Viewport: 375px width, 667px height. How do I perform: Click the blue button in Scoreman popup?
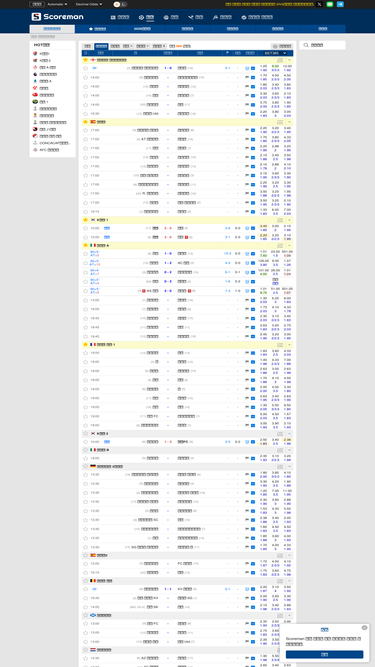(x=324, y=654)
